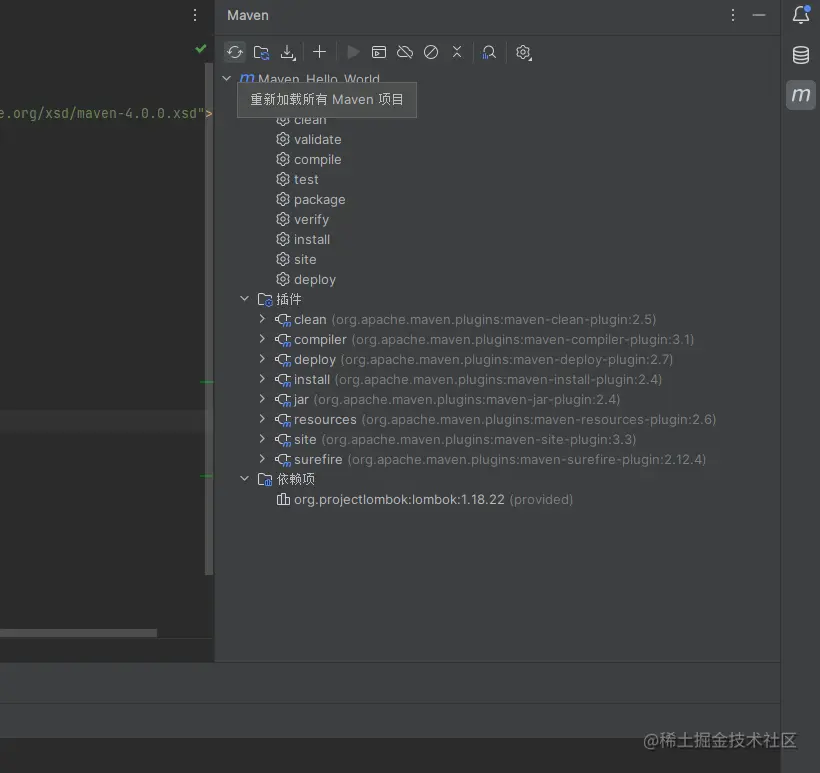This screenshot has width=820, height=773.
Task: Click the maven-4.0.0.xsd text in editor
Action: (136, 113)
